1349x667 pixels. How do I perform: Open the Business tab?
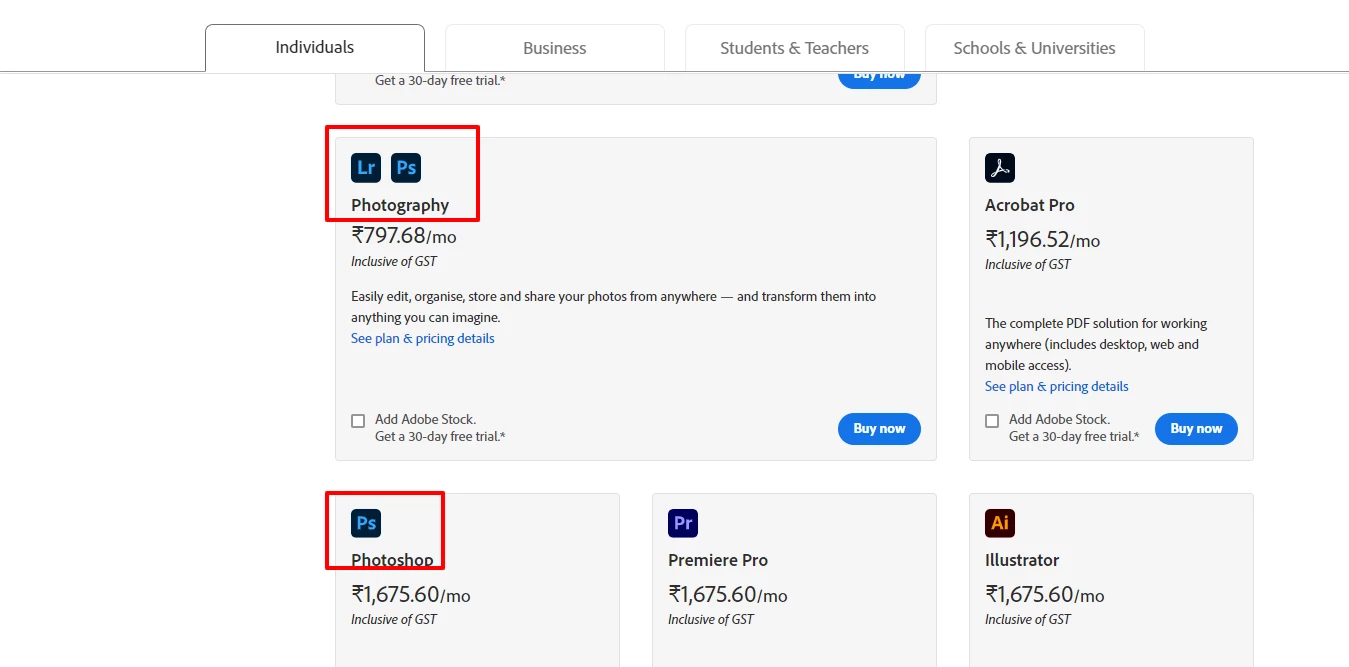[x=555, y=48]
